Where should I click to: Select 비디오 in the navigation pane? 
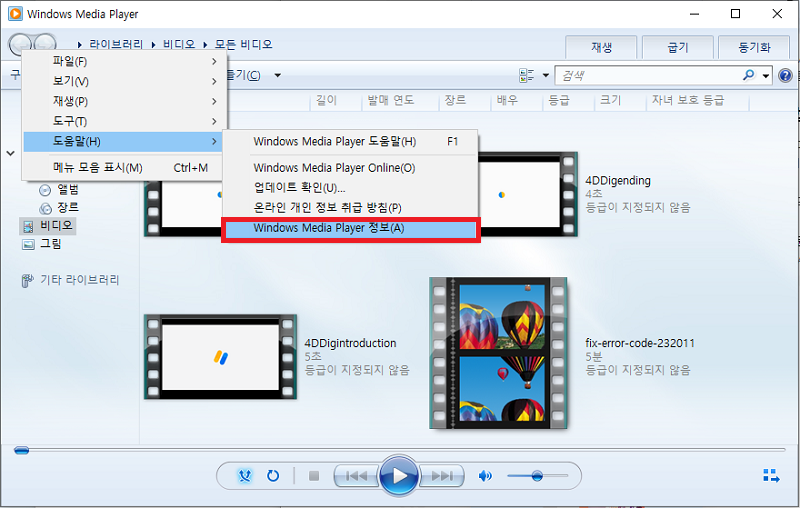(x=48, y=225)
